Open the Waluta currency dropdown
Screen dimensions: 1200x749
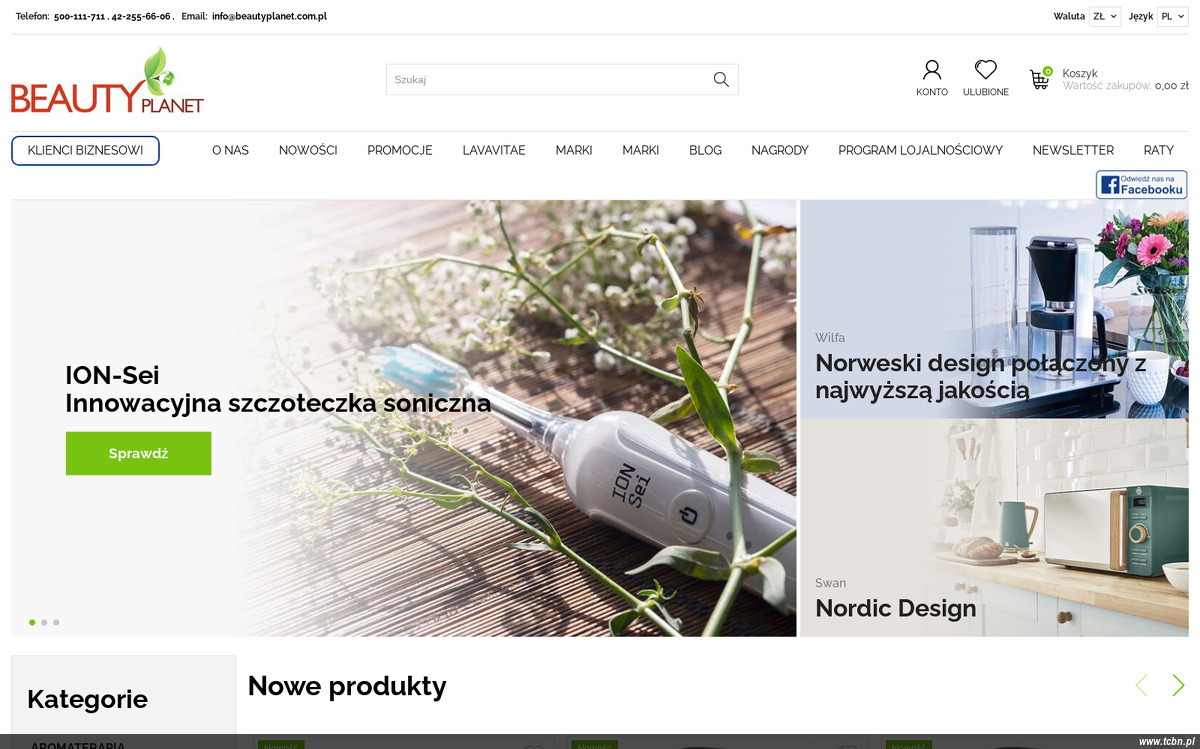pos(1105,16)
